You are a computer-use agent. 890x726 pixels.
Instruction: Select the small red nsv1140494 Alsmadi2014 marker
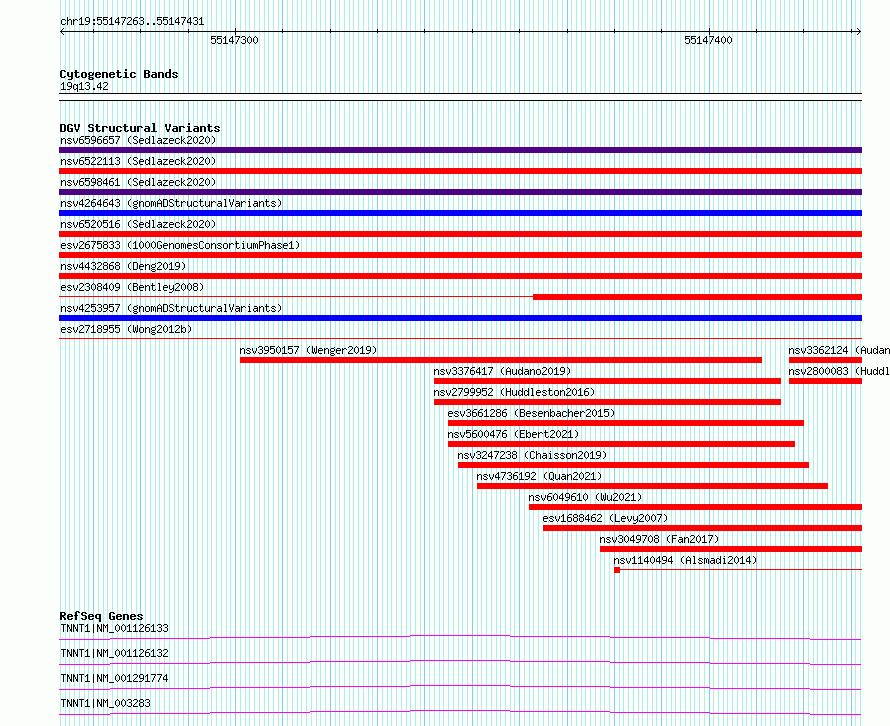tap(617, 570)
